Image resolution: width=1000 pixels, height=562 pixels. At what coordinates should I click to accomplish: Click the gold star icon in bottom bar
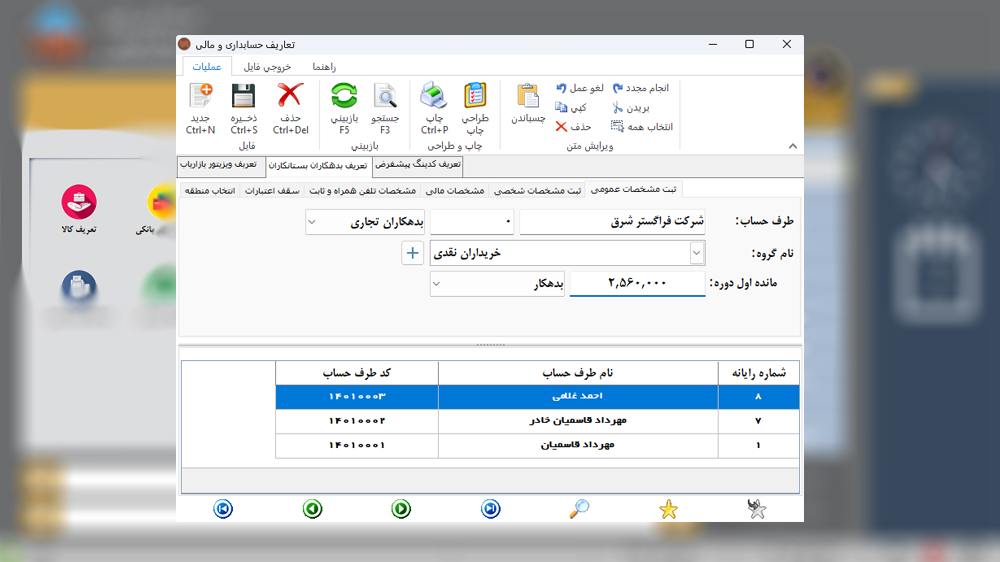(668, 510)
